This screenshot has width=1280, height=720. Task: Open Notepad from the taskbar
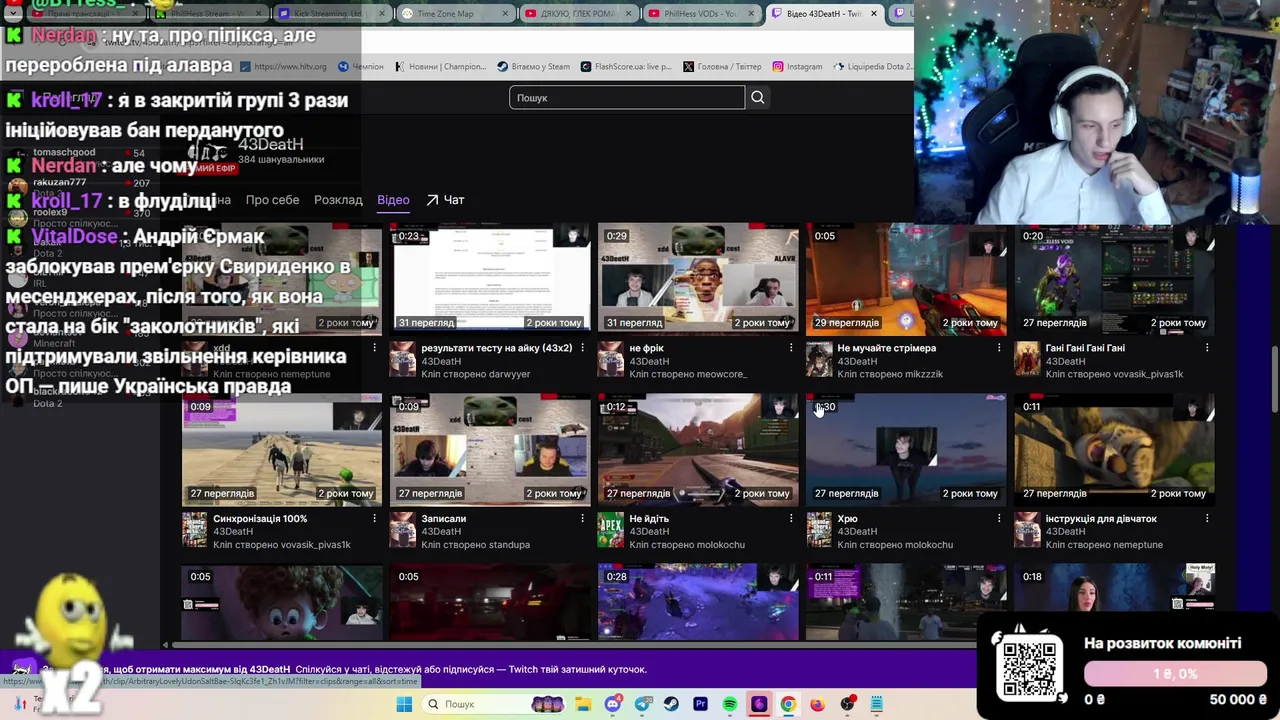pyautogui.click(x=876, y=704)
